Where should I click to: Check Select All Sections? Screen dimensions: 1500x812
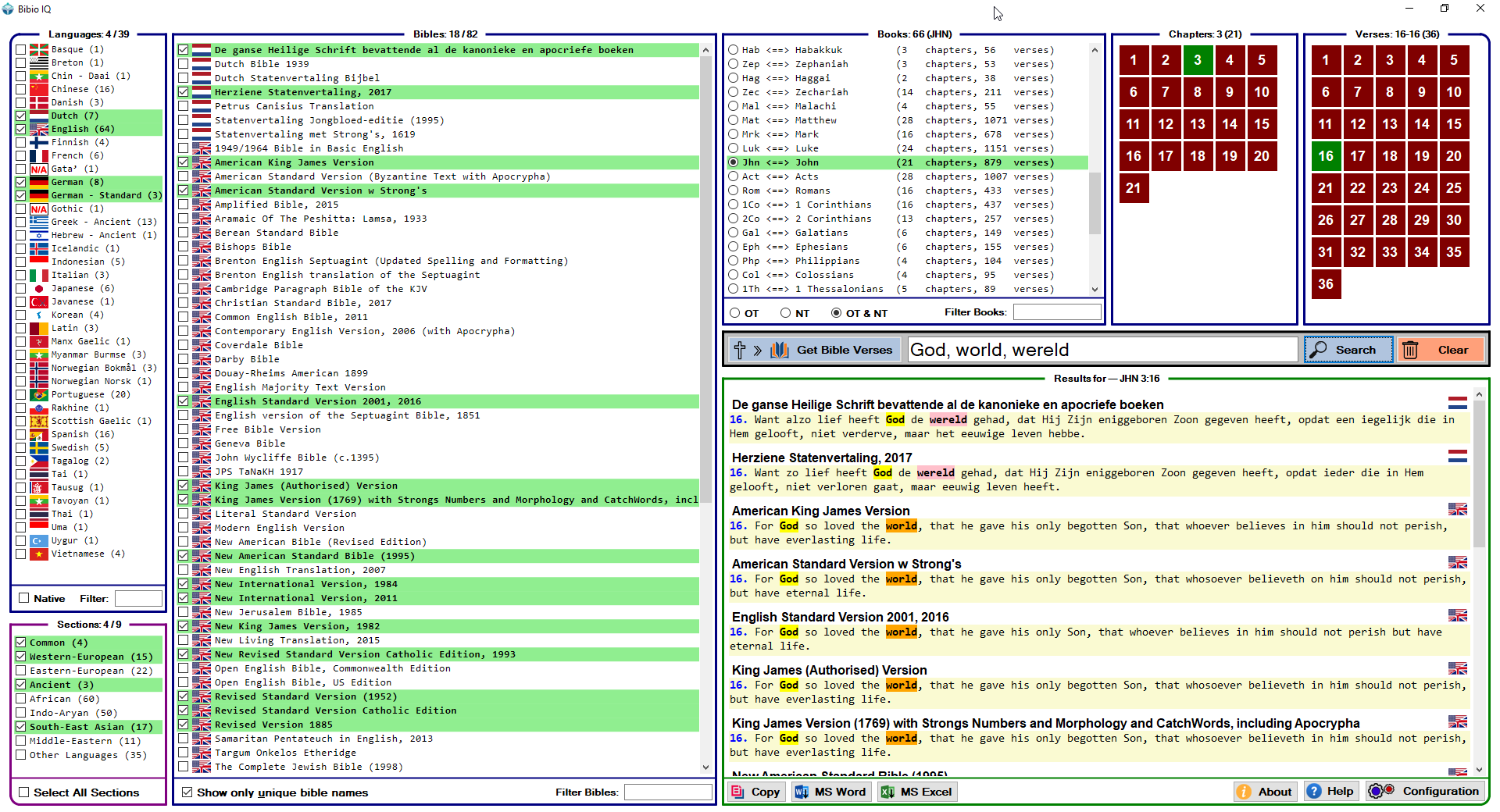[x=24, y=792]
